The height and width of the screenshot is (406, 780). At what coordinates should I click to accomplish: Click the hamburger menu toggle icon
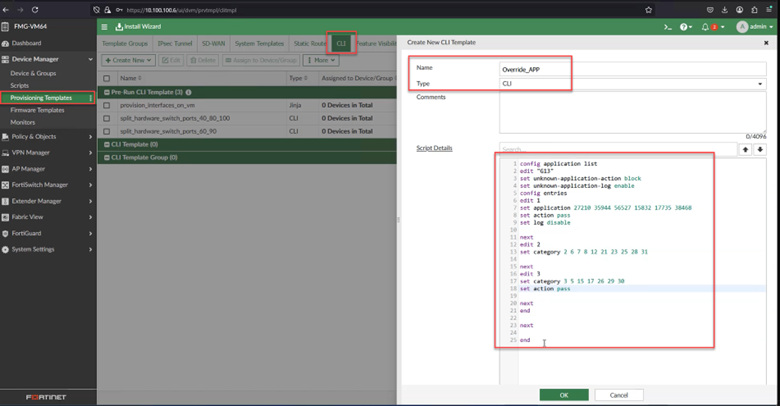click(x=104, y=27)
